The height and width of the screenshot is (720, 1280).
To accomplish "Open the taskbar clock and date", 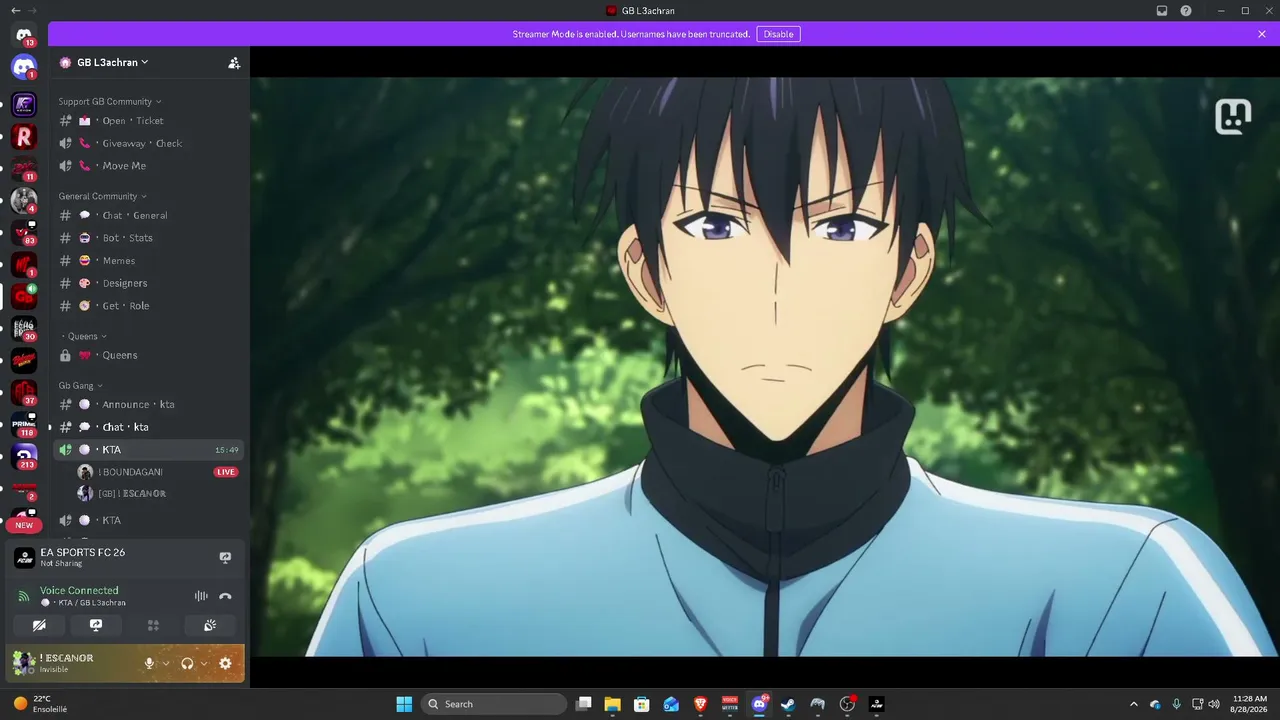I will 1250,704.
